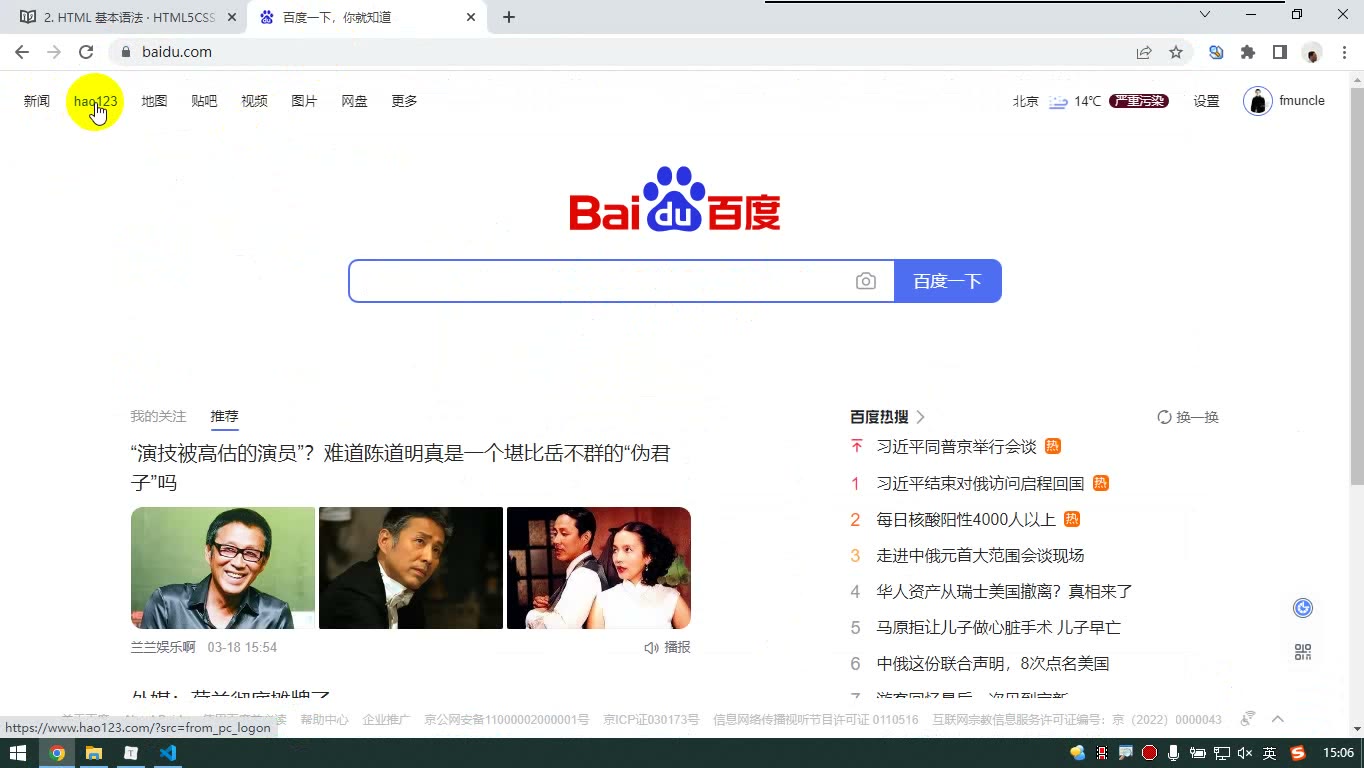
Task: Click the 兰兰娱乐啊 source name
Action: pyautogui.click(x=163, y=647)
